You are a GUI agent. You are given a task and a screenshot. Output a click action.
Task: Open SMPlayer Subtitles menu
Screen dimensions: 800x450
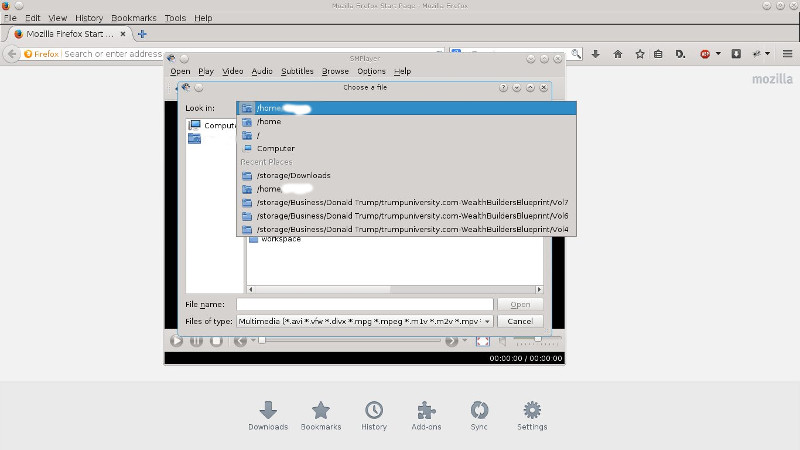tap(297, 71)
